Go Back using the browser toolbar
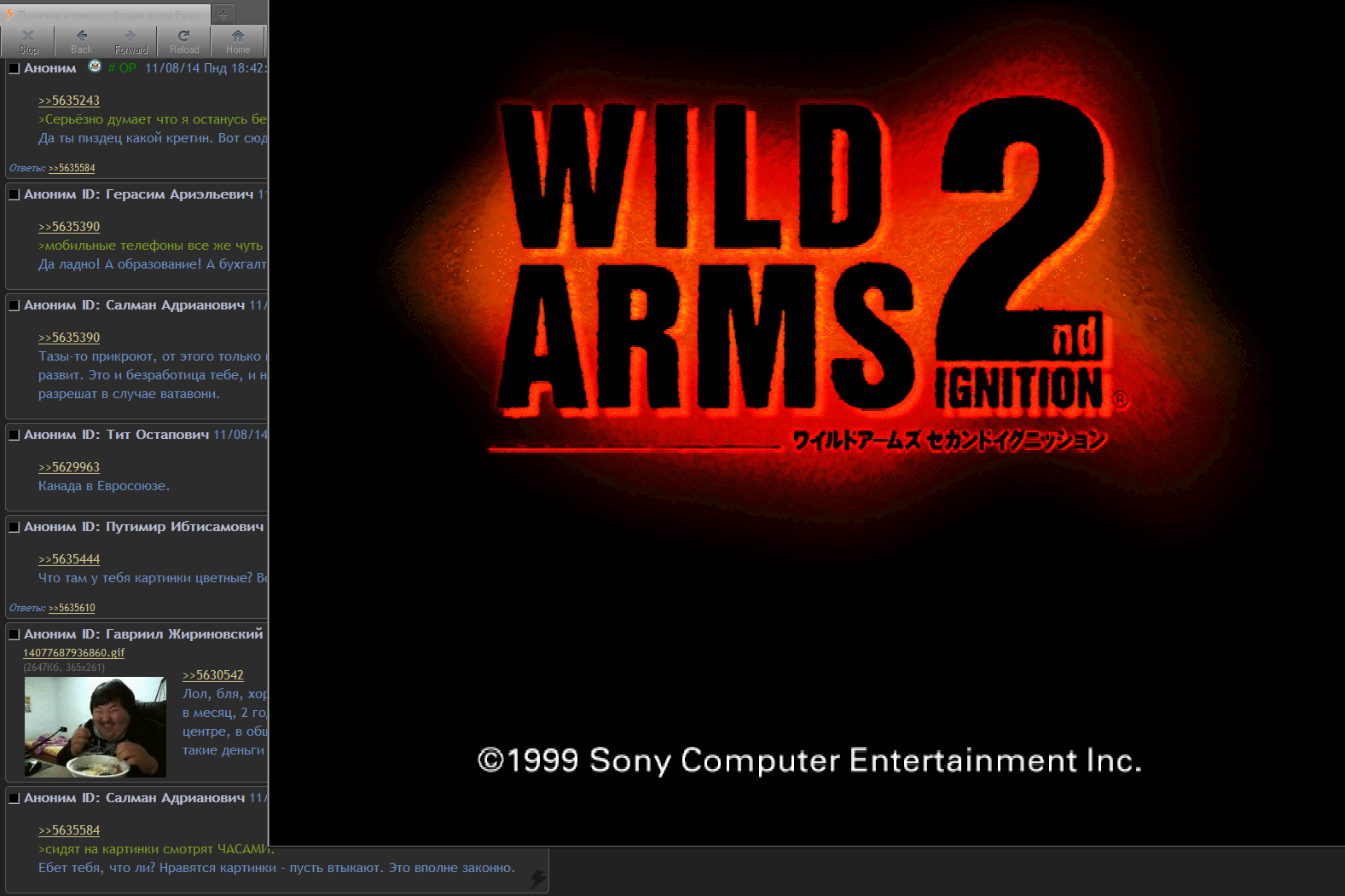Image resolution: width=1345 pixels, height=896 pixels. click(81, 41)
